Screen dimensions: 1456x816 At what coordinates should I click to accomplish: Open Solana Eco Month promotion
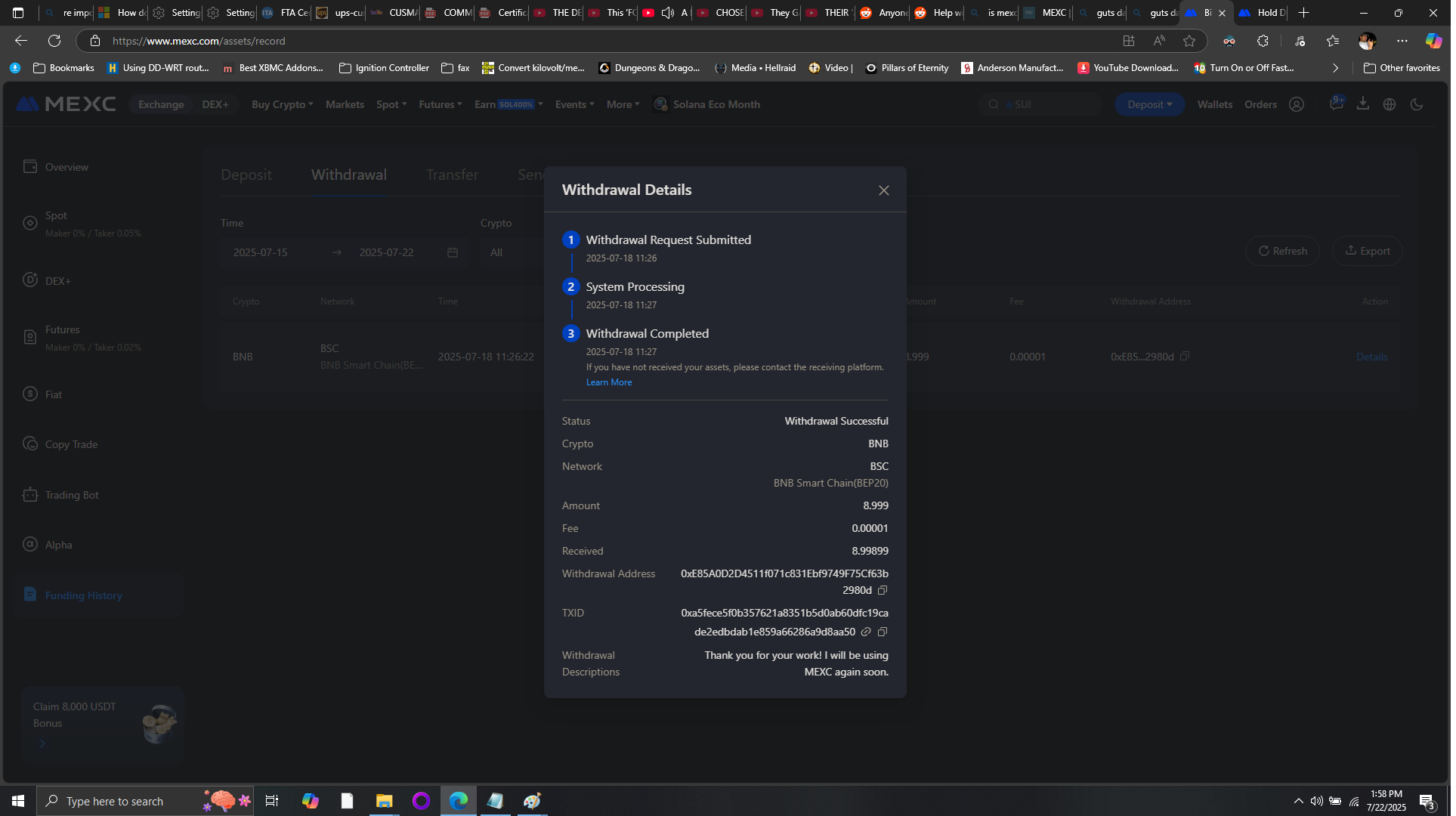pyautogui.click(x=707, y=104)
